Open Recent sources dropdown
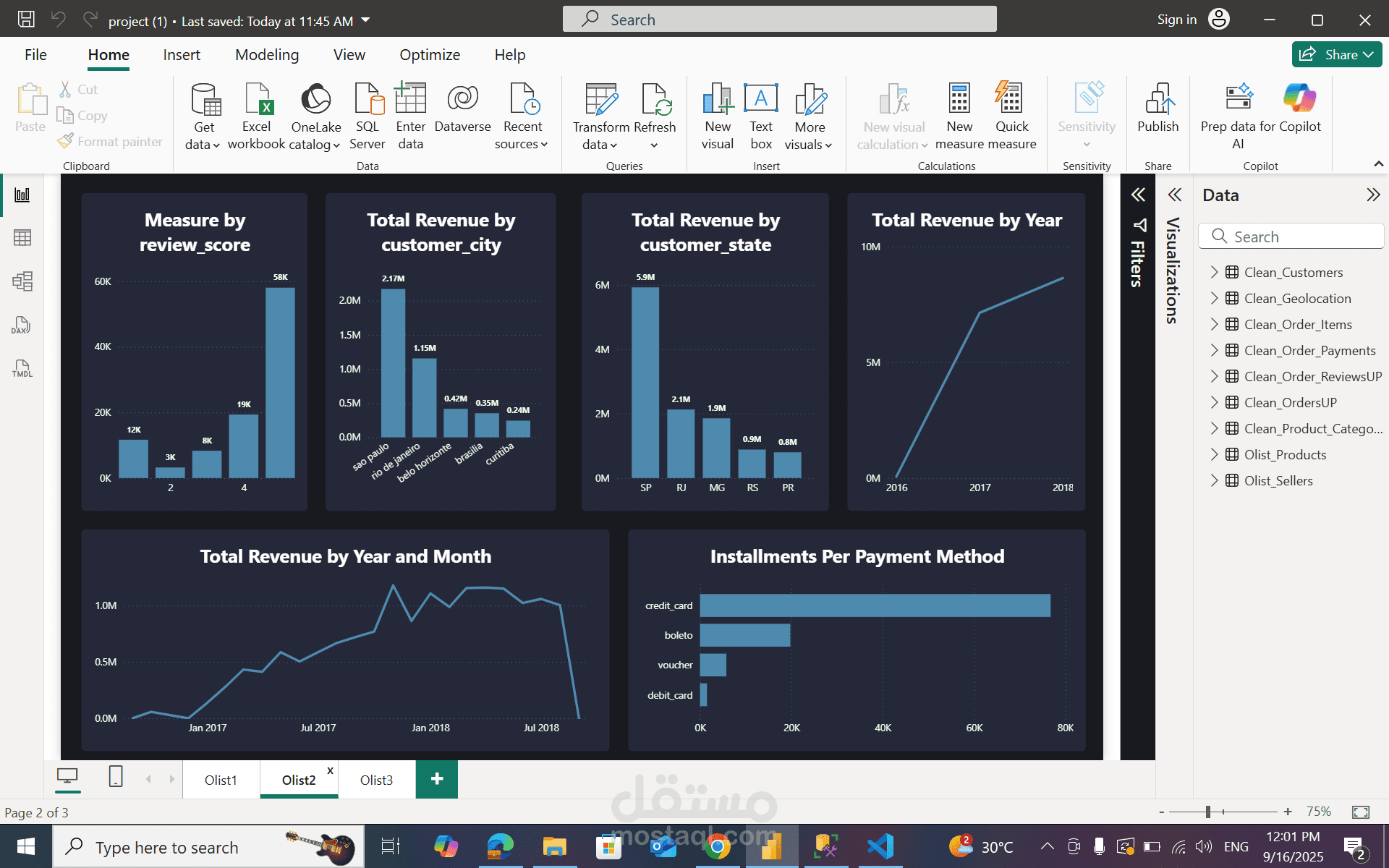 (522, 116)
